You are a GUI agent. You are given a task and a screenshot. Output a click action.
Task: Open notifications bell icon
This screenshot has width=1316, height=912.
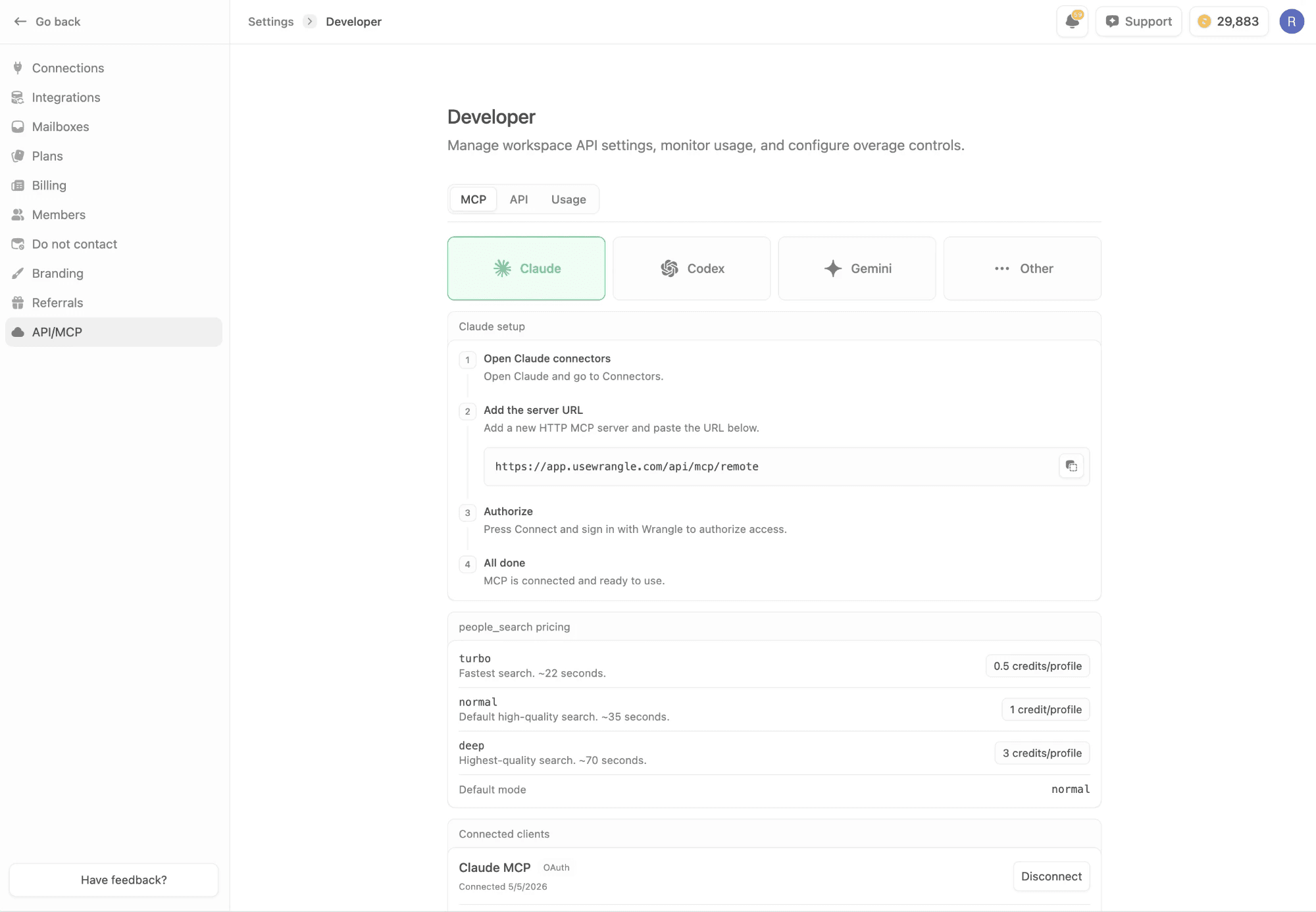pos(1072,22)
